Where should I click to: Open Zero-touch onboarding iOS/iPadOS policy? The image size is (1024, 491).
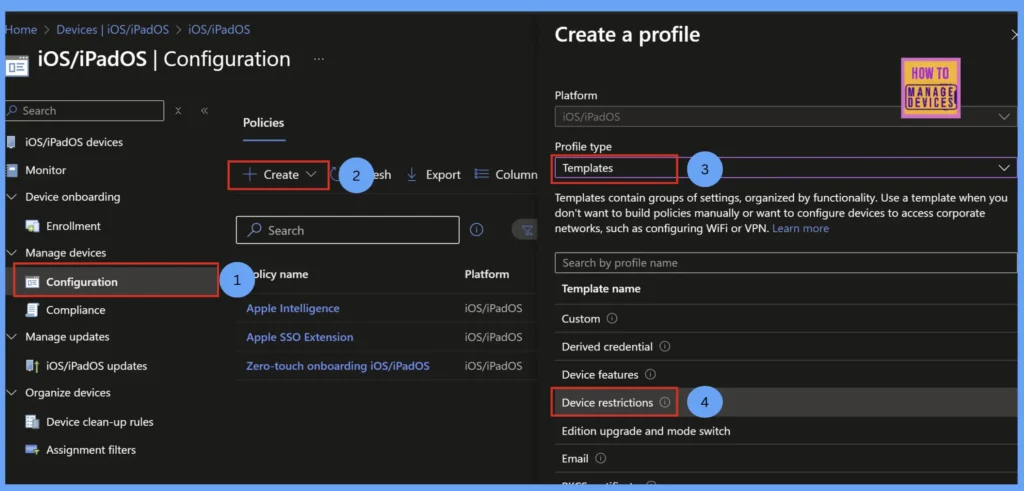(x=338, y=366)
